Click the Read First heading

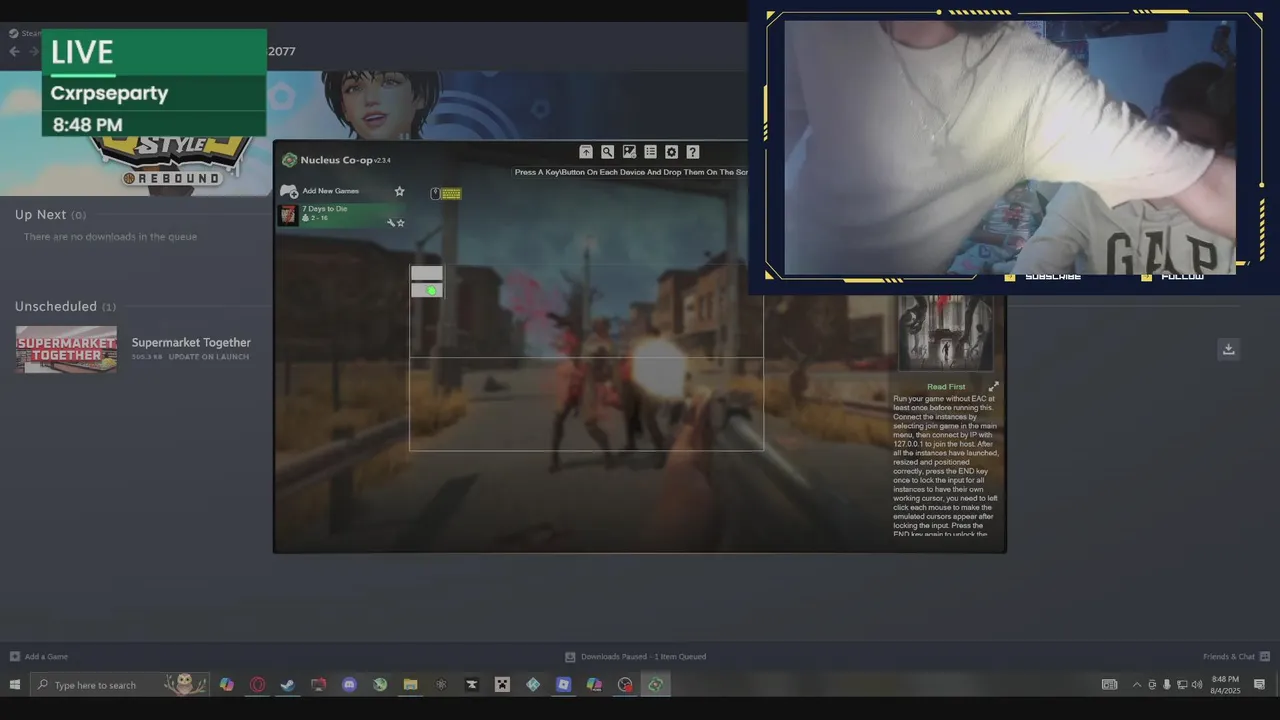pos(946,387)
